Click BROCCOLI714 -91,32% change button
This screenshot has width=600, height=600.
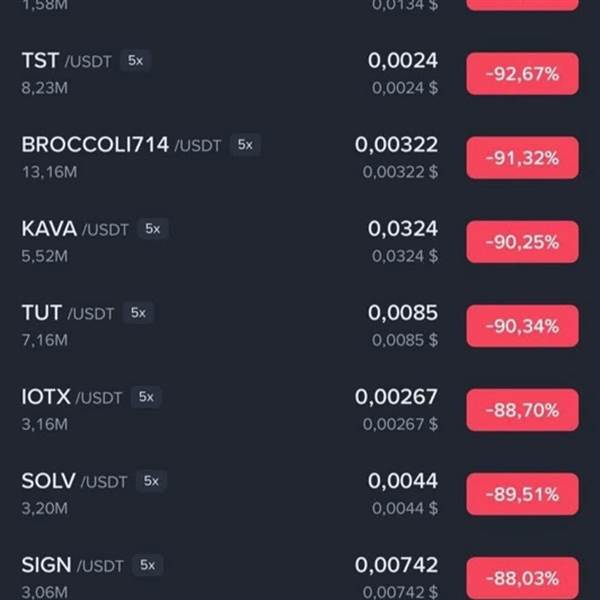(522, 158)
